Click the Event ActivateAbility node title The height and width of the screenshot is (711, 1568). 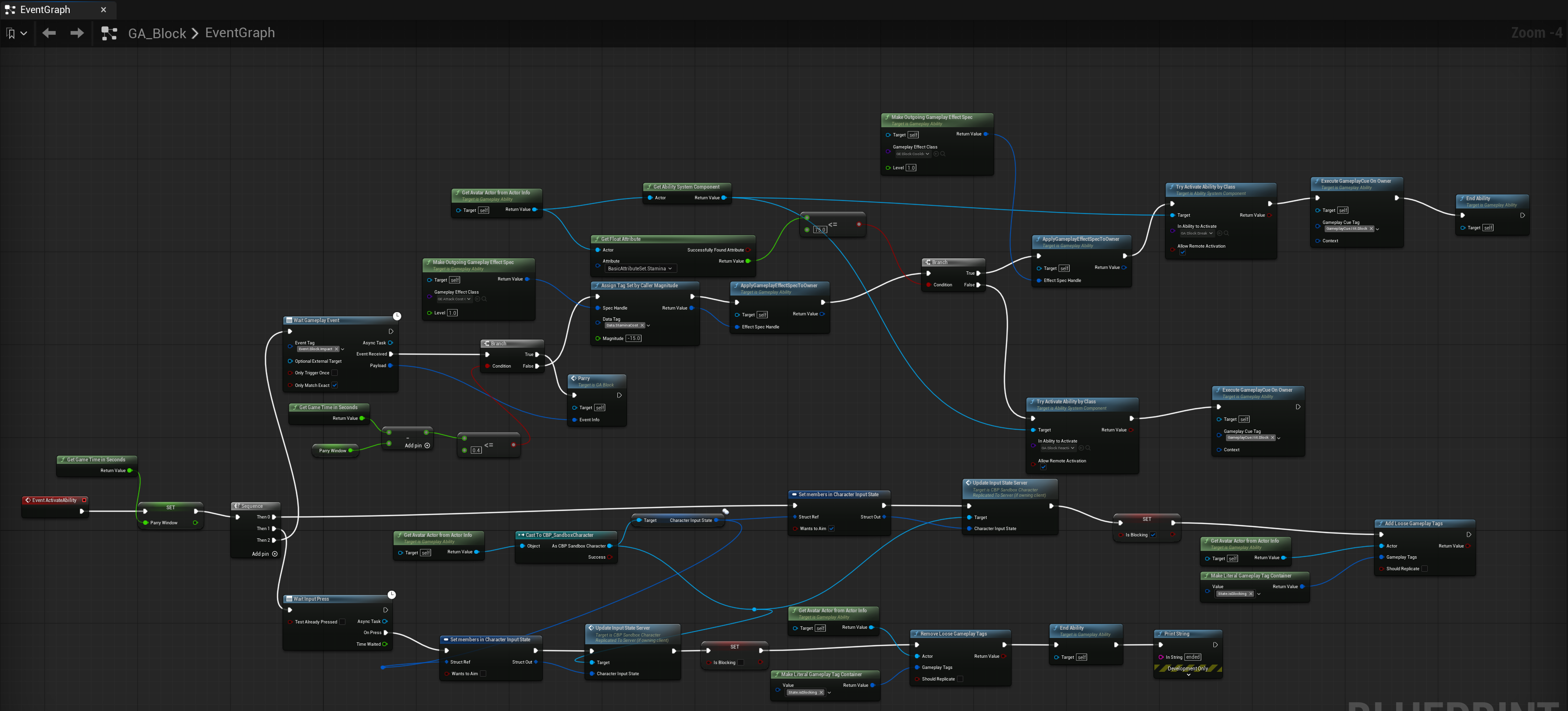tap(54, 501)
